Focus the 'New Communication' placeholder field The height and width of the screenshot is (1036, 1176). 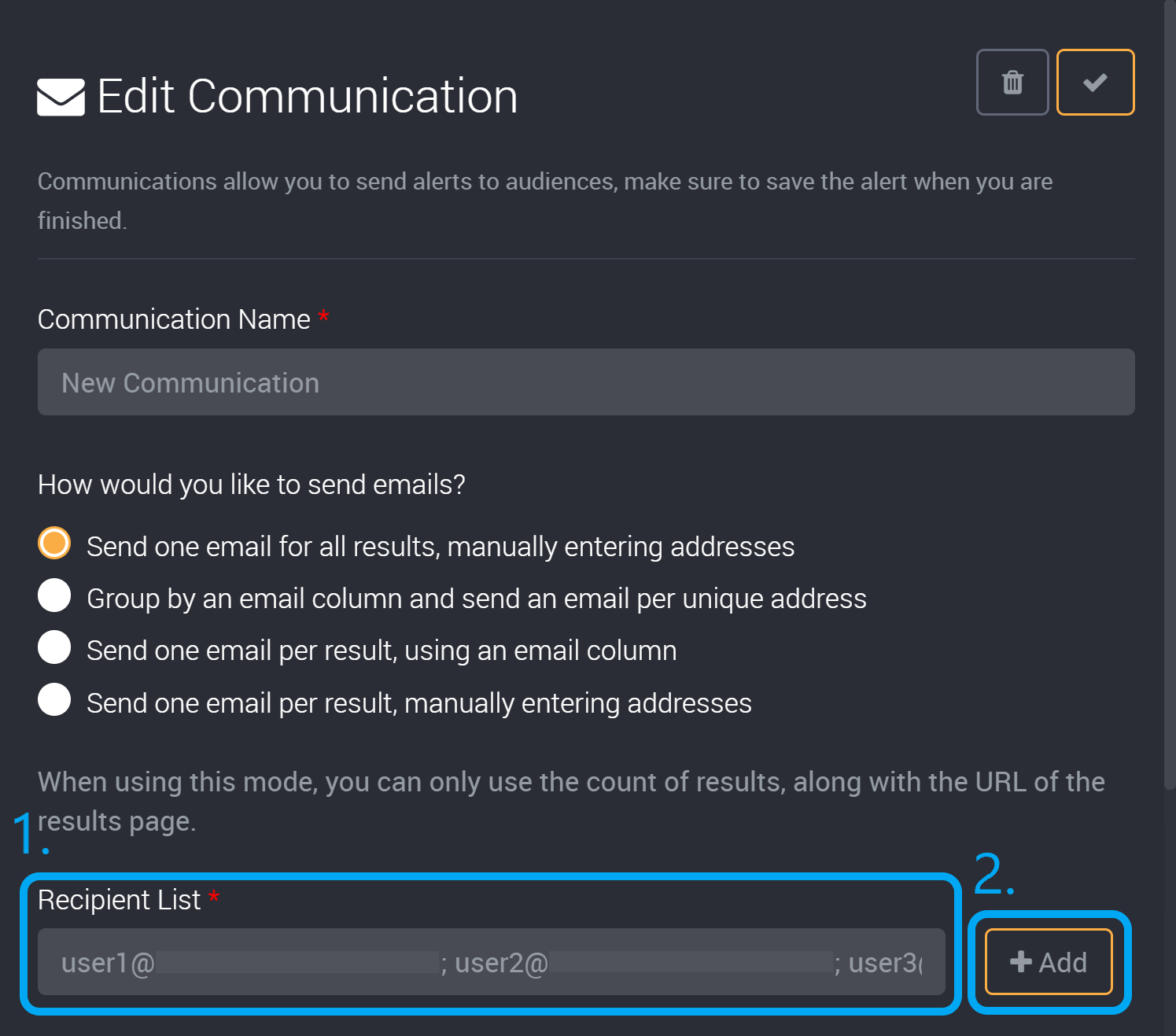pyautogui.click(x=586, y=382)
